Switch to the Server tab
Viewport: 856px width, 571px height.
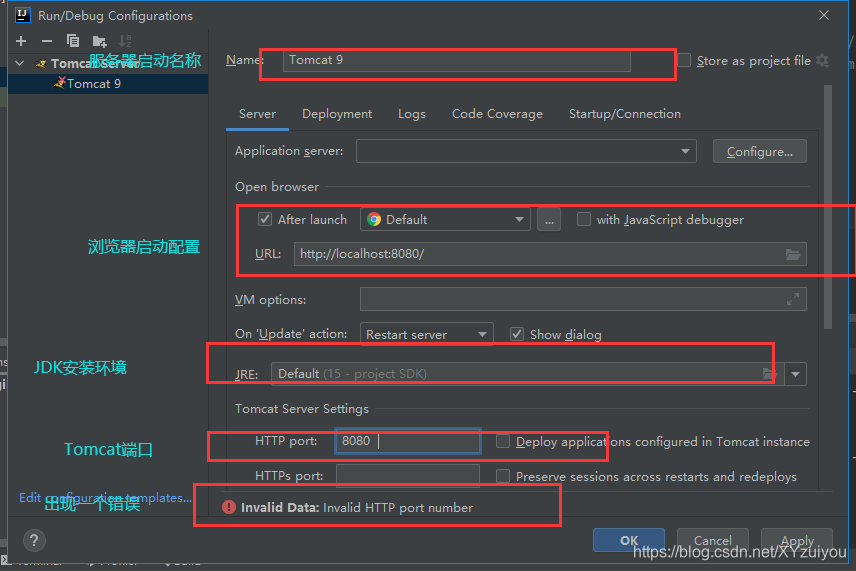(x=257, y=114)
